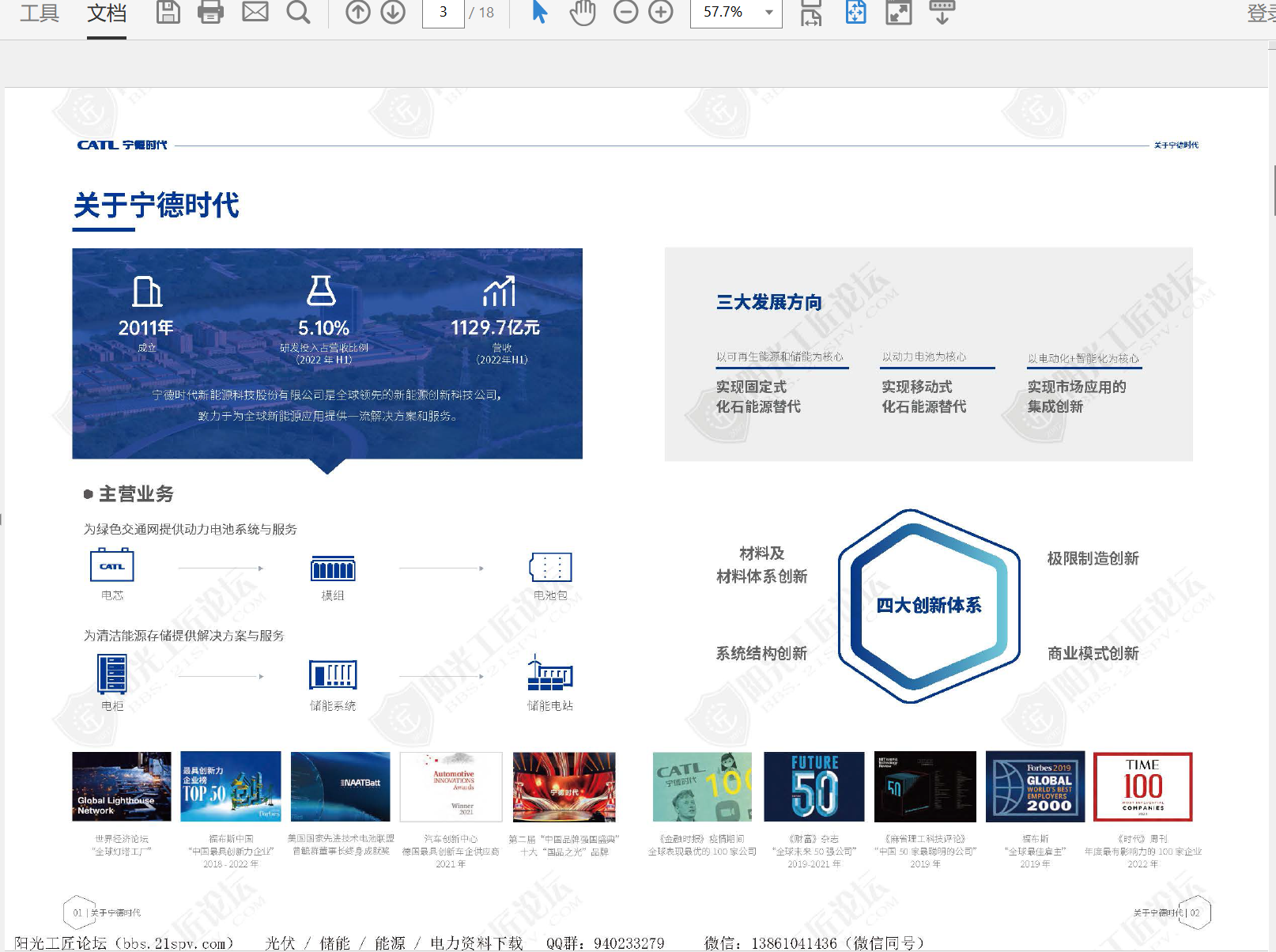Viewport: 1276px width, 952px height.
Task: Click the Forbes Global 2000 thumbnail
Action: point(1035,787)
